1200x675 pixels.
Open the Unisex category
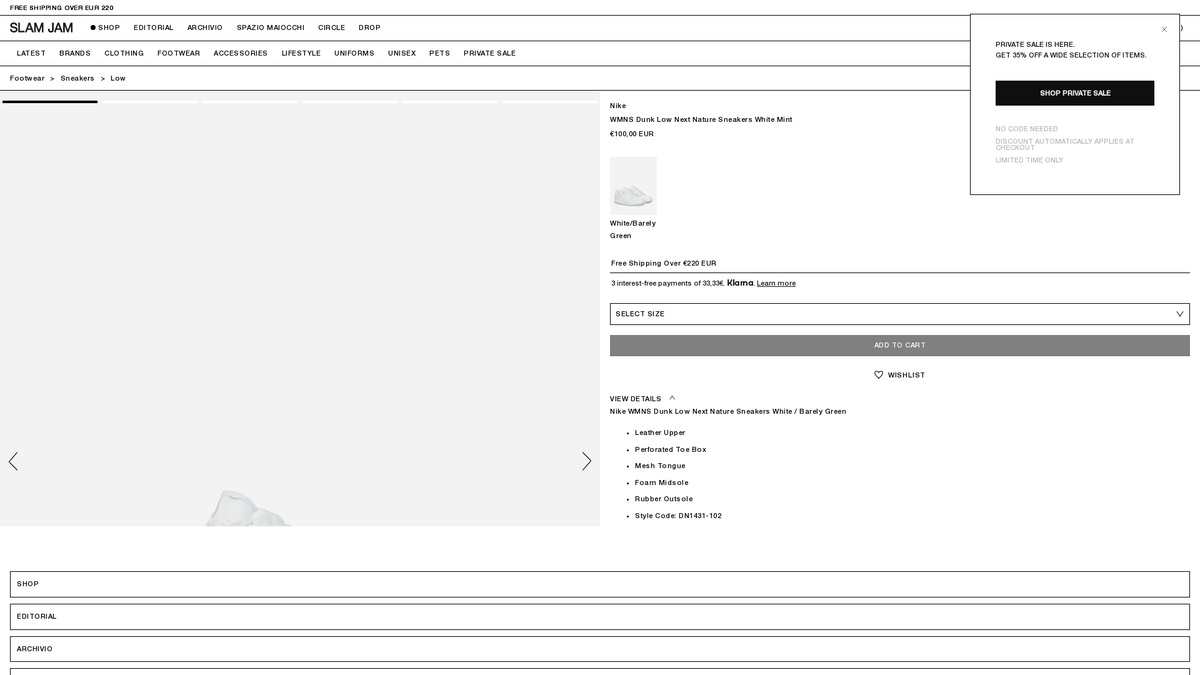[x=402, y=53]
